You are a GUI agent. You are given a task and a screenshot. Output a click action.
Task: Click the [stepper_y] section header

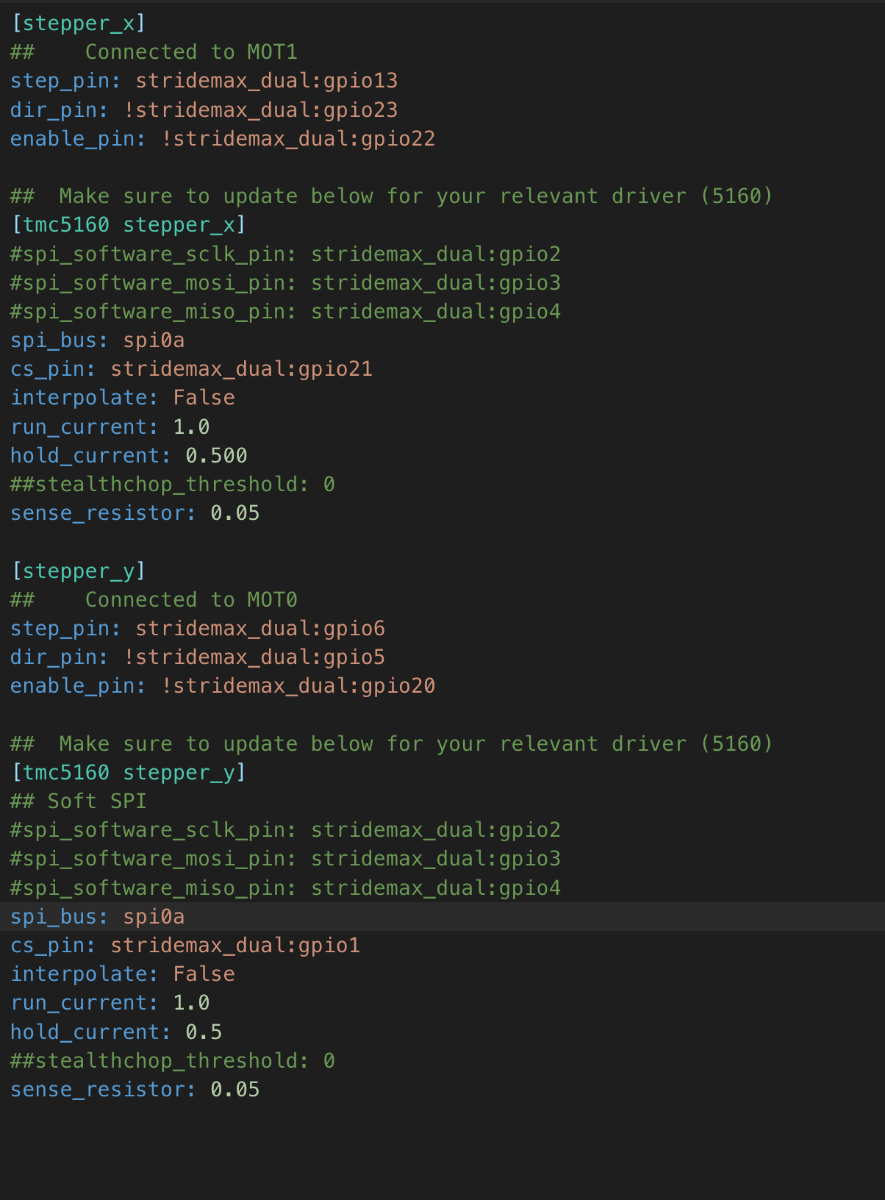78,571
